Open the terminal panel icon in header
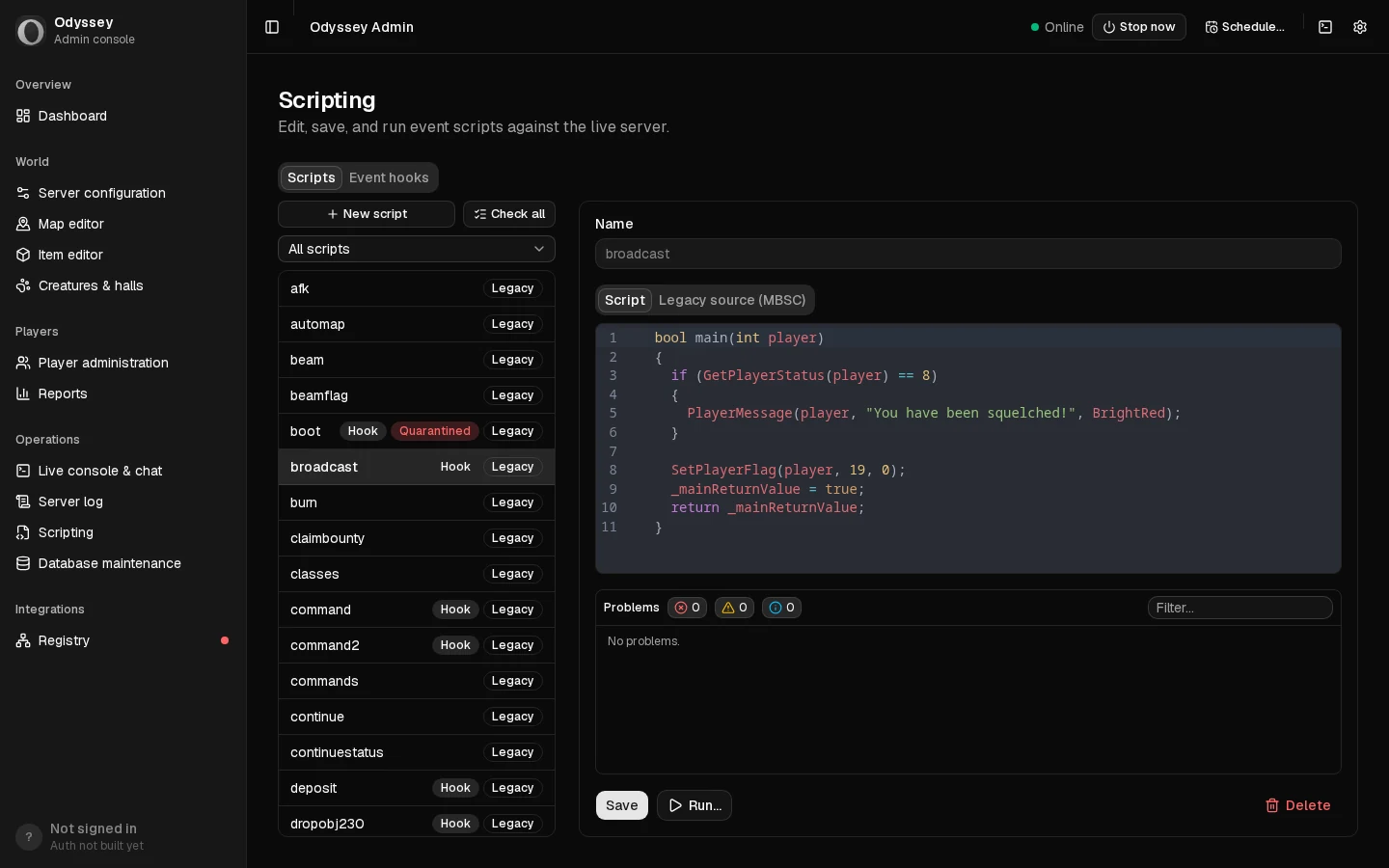This screenshot has height=868, width=1389. point(1325,27)
